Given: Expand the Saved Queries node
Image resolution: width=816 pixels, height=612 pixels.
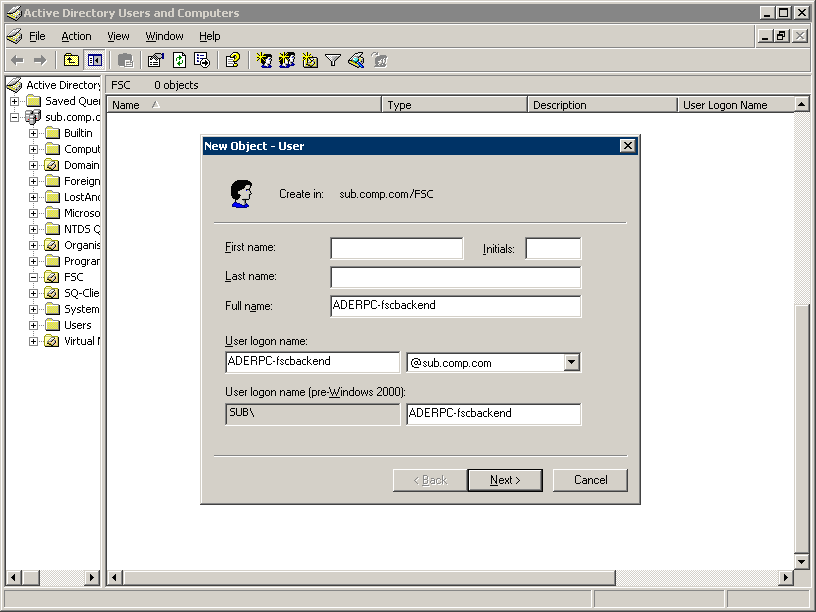Looking at the screenshot, I should tap(14, 101).
